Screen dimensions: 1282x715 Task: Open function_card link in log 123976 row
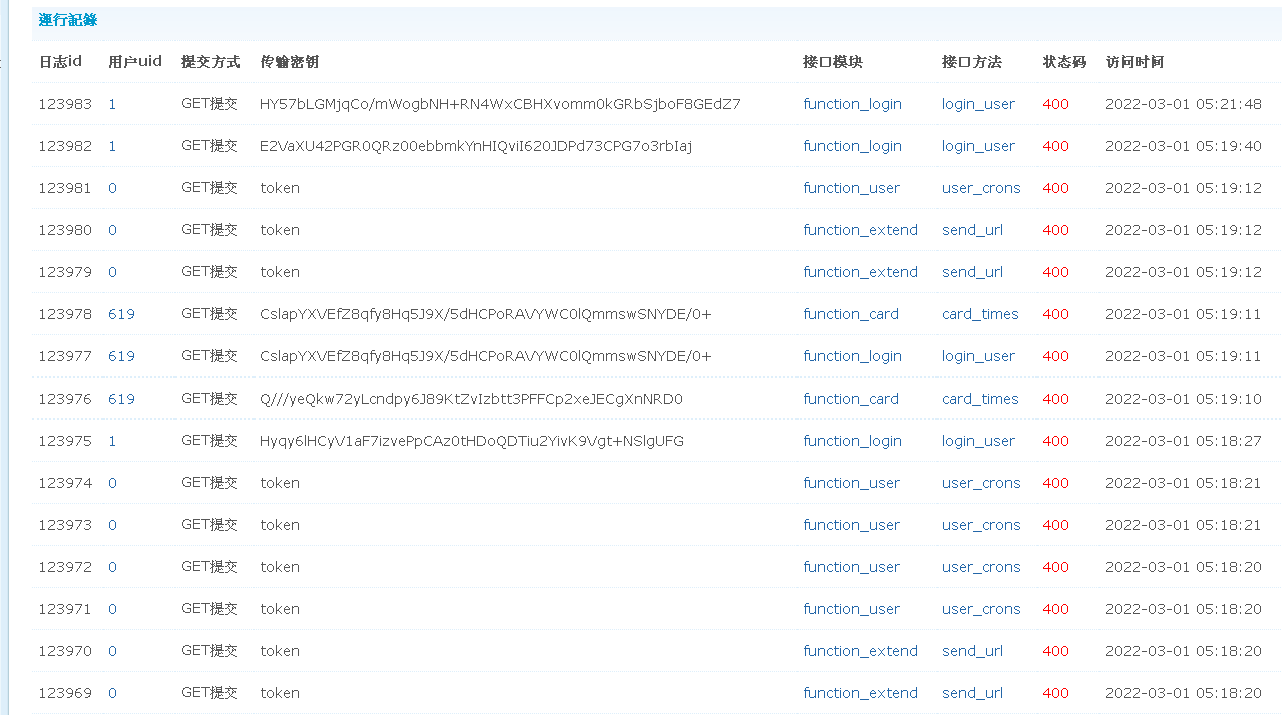(x=851, y=399)
